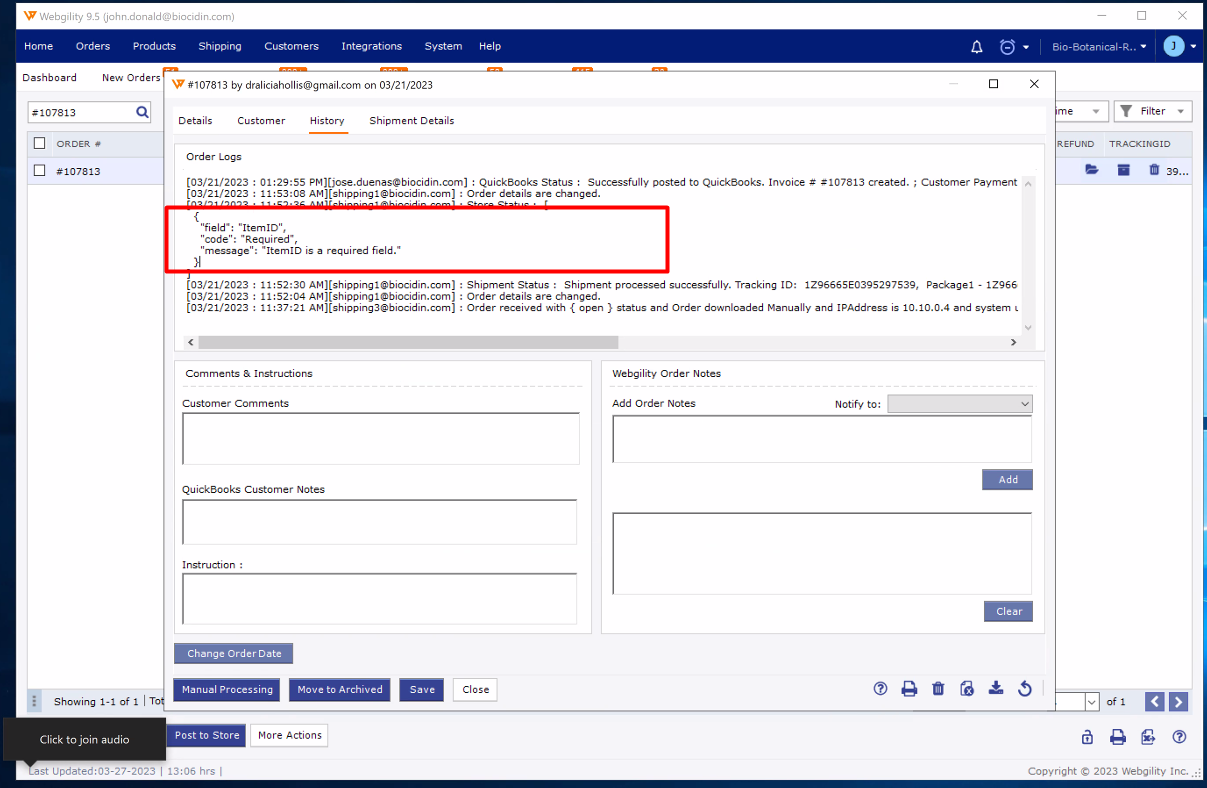Open More Actions button
This screenshot has width=1207, height=788.
[x=289, y=736]
